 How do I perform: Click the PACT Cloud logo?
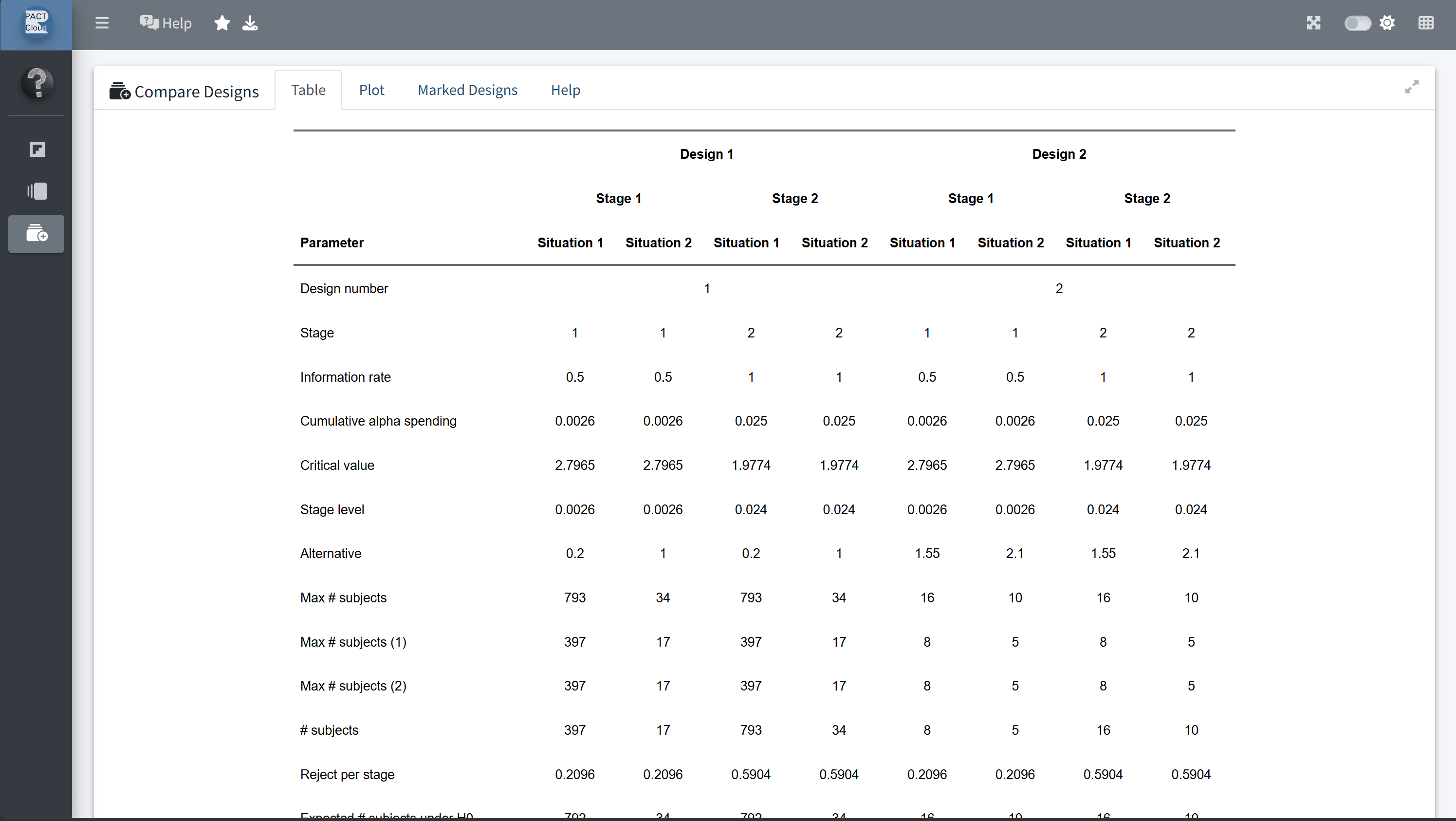[x=36, y=22]
